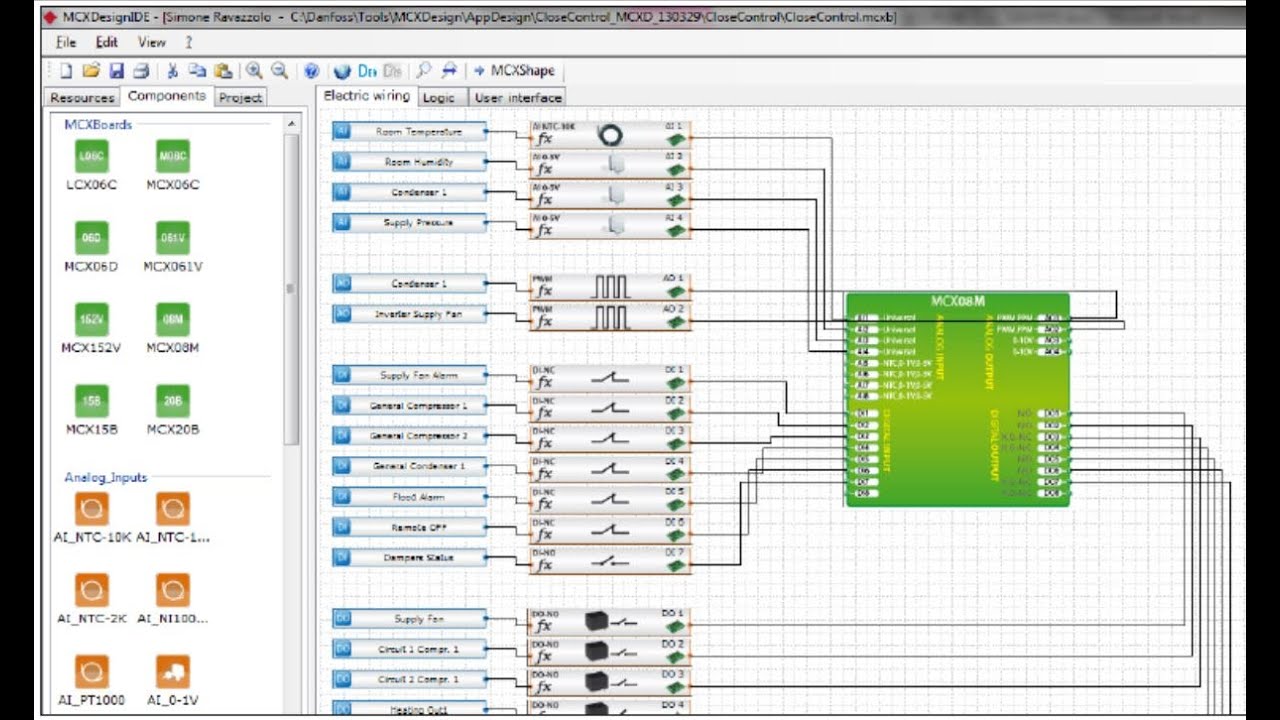The height and width of the screenshot is (720, 1280).
Task: Switch to the Project tab
Action: click(240, 97)
